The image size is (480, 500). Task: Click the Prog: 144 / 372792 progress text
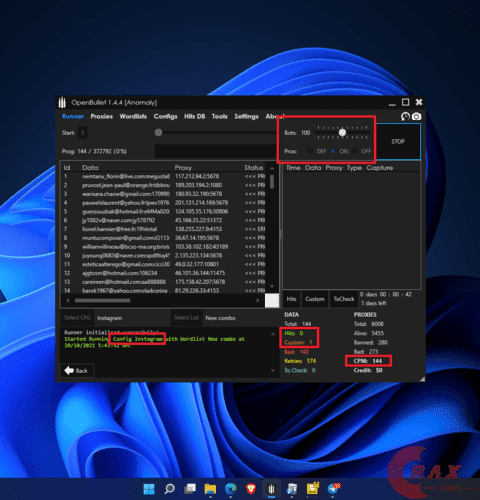pyautogui.click(x=94, y=151)
